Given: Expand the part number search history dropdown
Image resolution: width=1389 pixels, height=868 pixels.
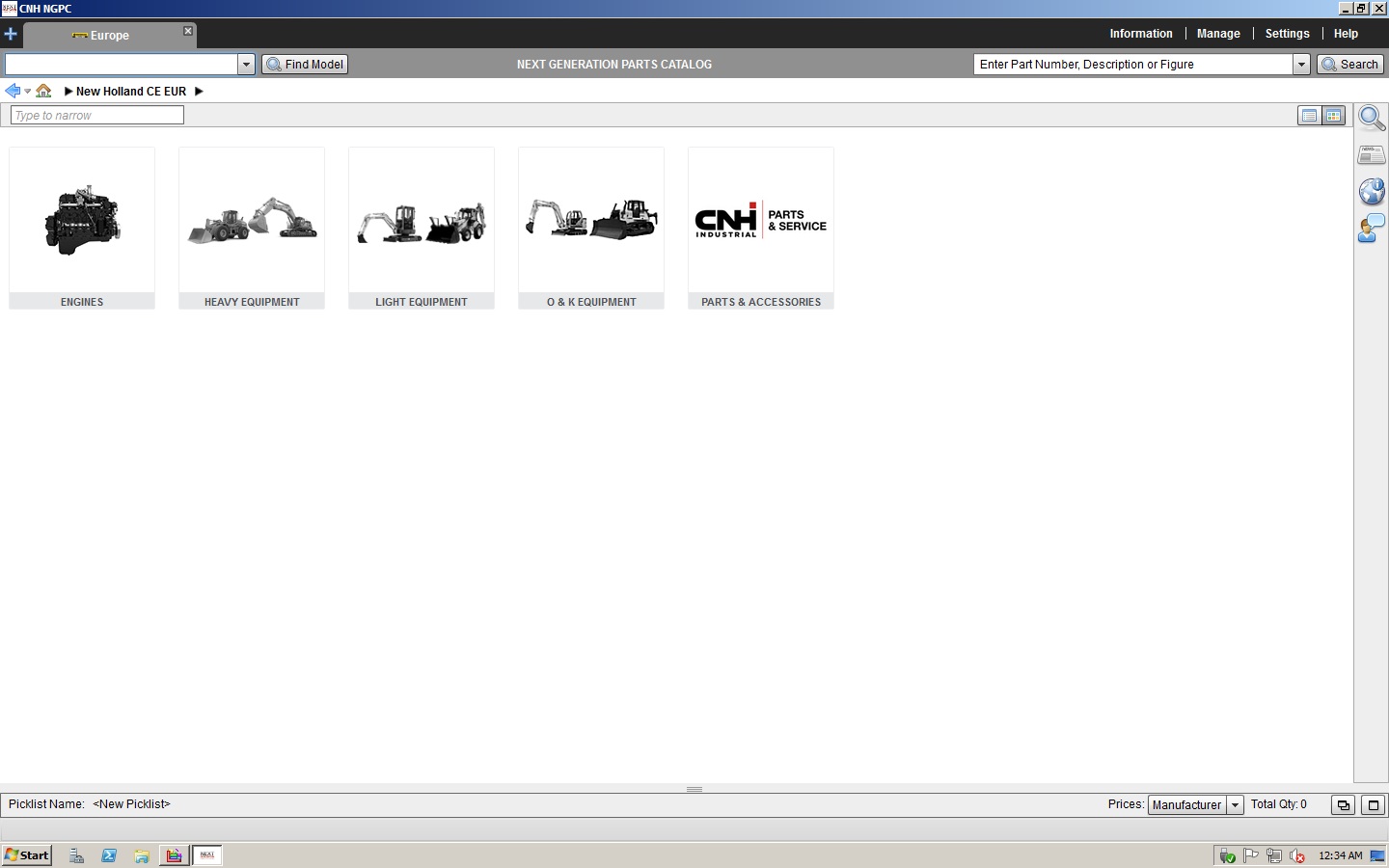Looking at the screenshot, I should (x=1301, y=65).
